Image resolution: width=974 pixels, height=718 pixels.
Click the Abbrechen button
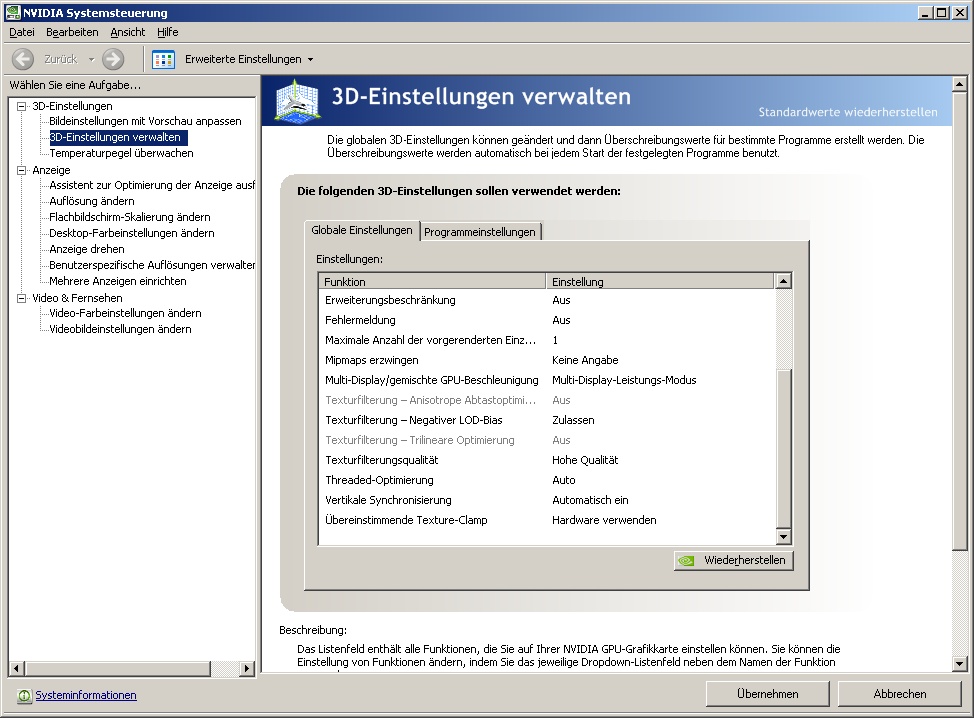tap(899, 694)
